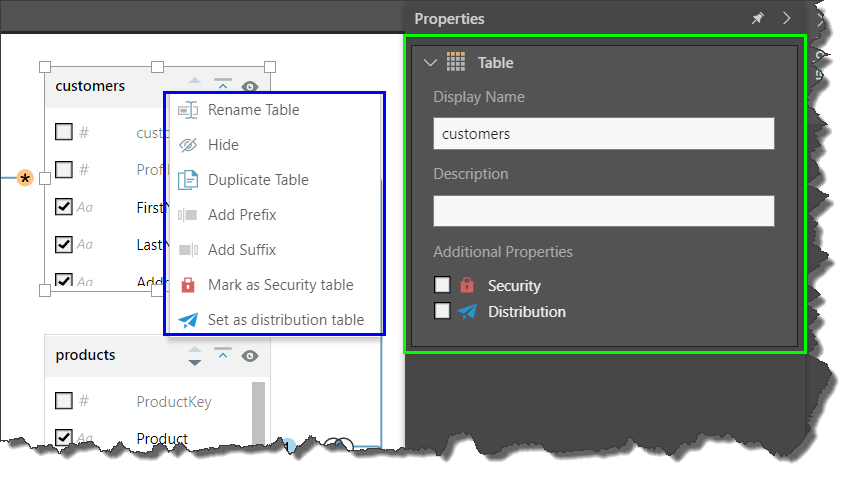Click the red lock icon beside Security checkbox
Viewport: 853px width, 480px height.
pyautogui.click(x=466, y=286)
